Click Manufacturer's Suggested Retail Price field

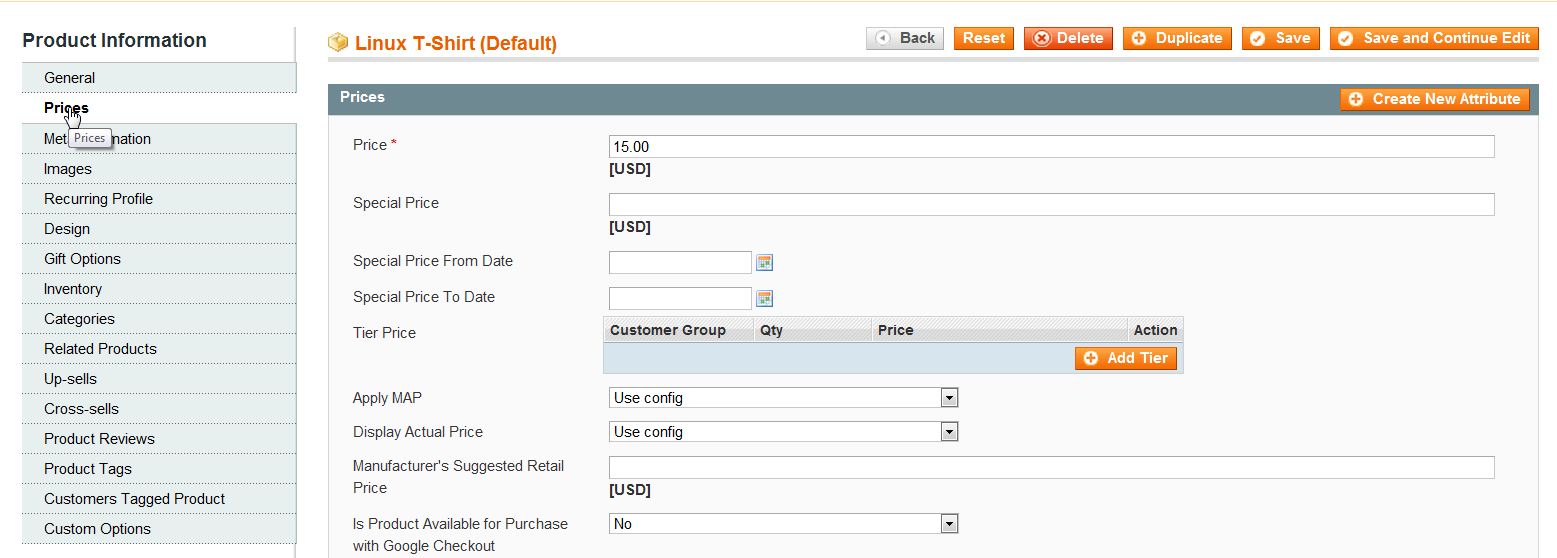point(1050,467)
